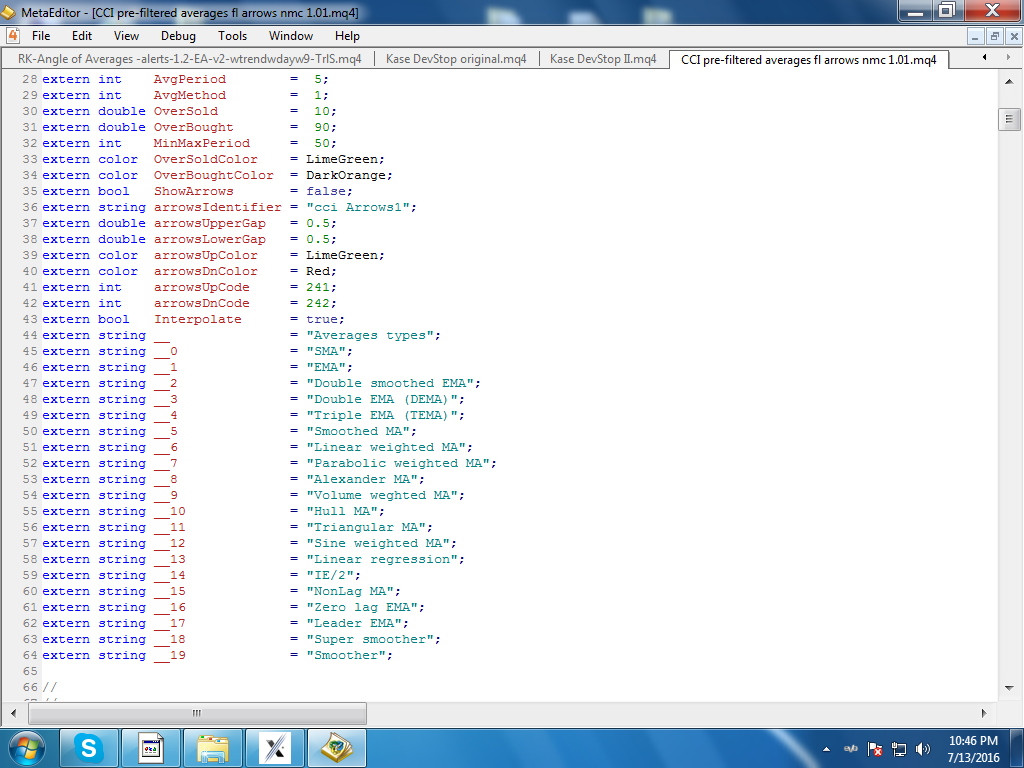Image resolution: width=1024 pixels, height=768 pixels.
Task: Click LimeGreen on the OverSoldColor line
Action: coord(342,159)
